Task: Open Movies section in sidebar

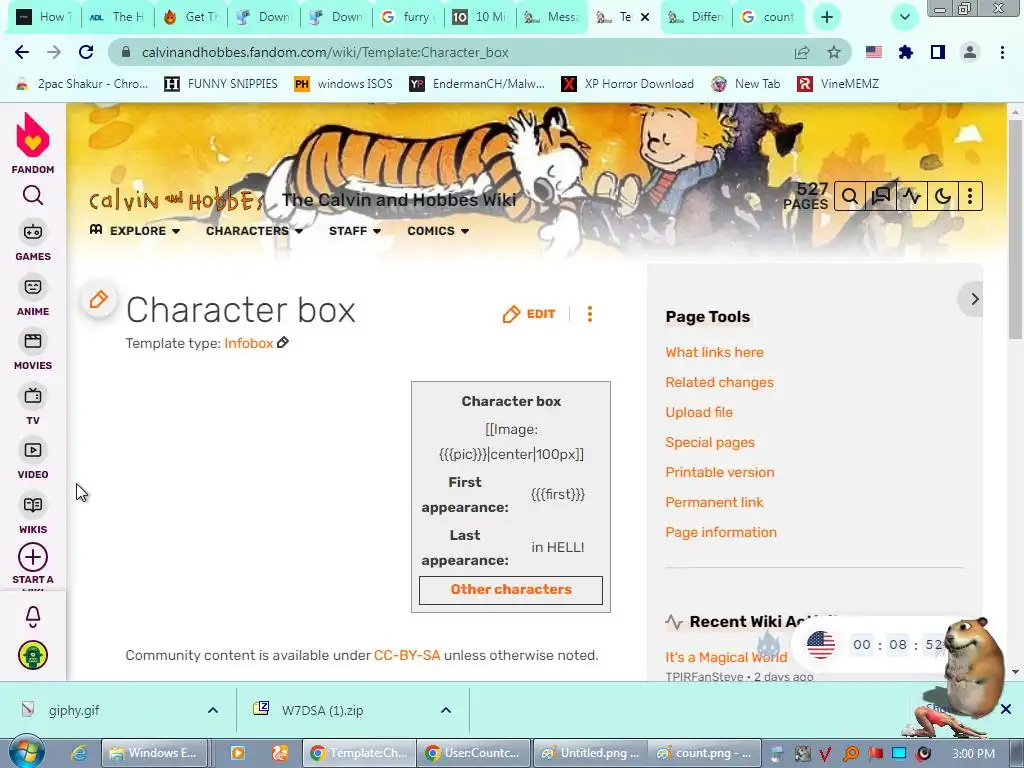Action: 33,351
